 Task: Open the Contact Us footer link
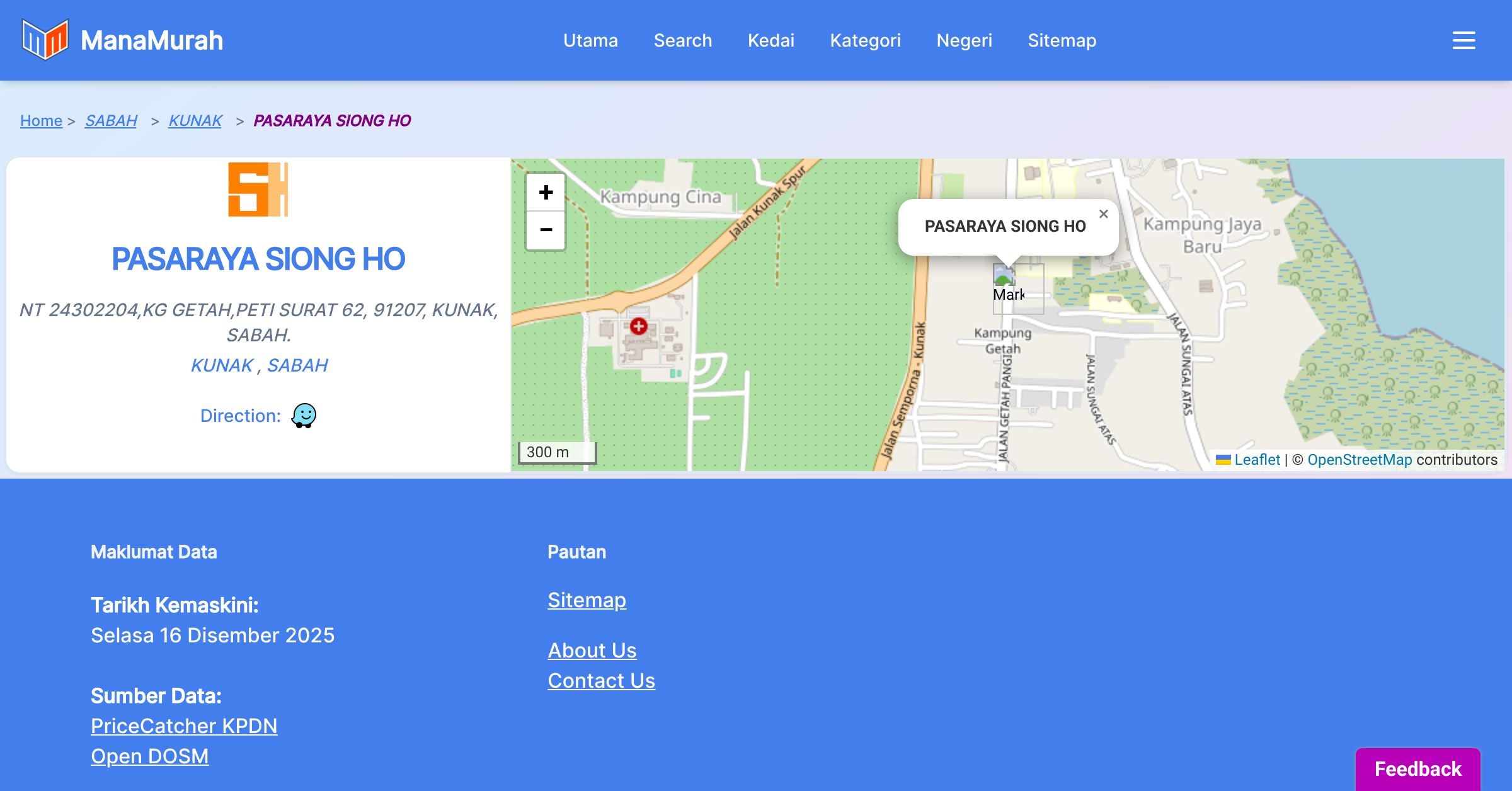coord(601,681)
